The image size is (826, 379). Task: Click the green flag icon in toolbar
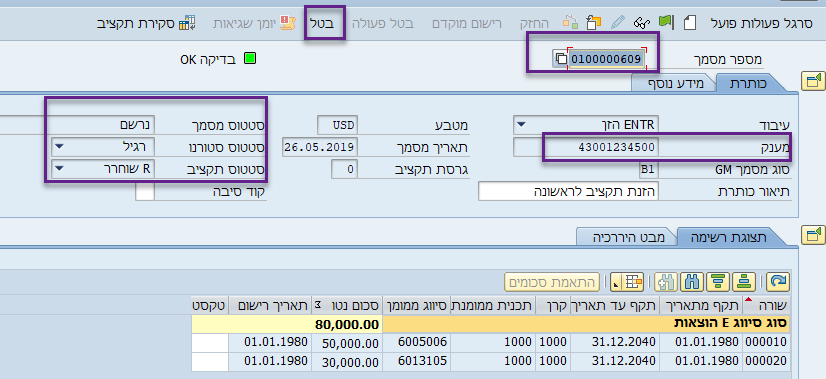[665, 22]
